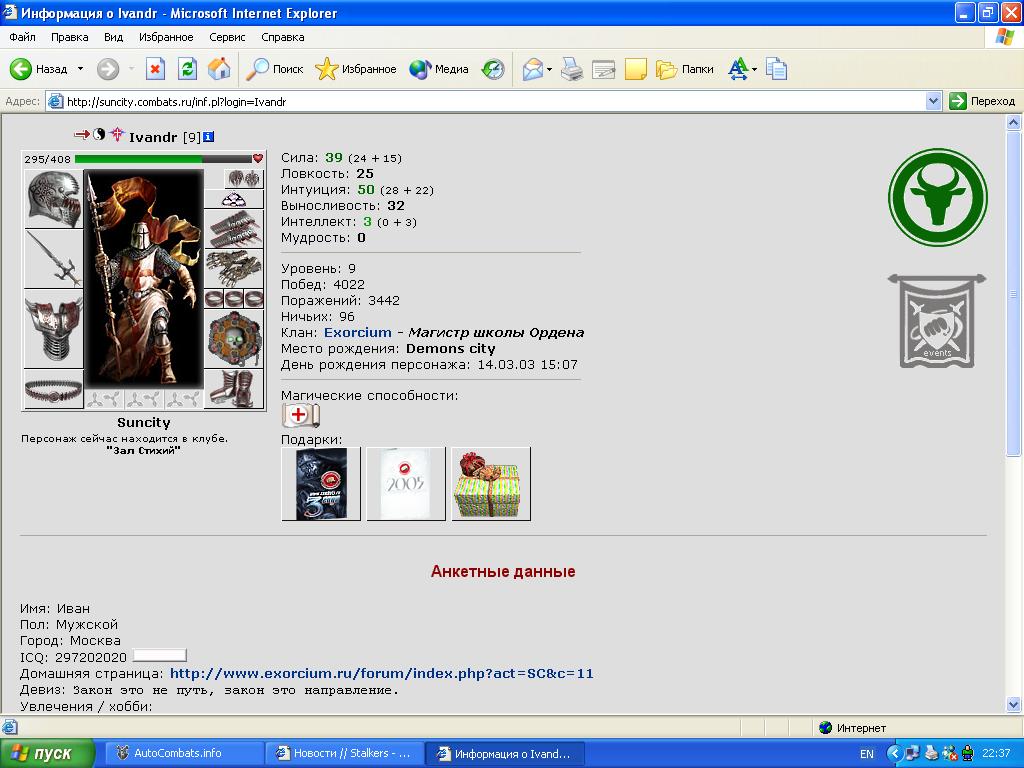This screenshot has width=1024, height=768.
Task: Click the red cross clan emblem icon
Action: coord(116,135)
